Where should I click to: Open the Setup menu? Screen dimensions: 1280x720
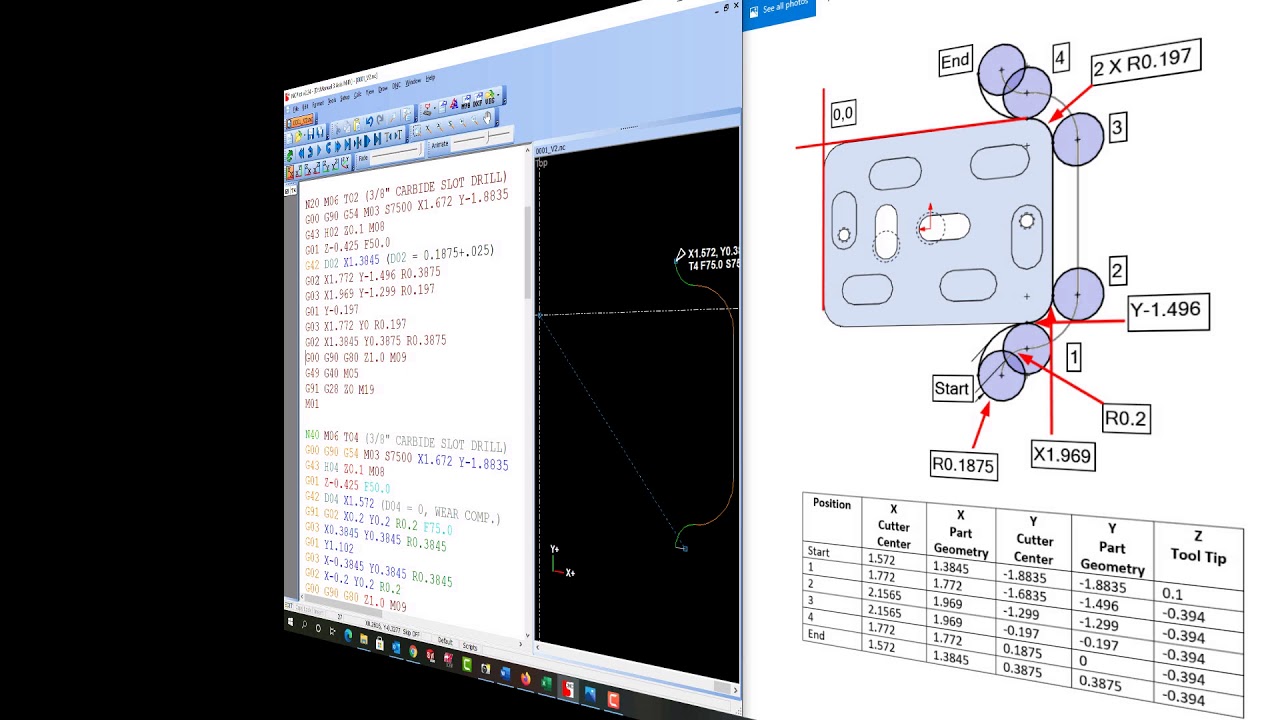click(345, 98)
